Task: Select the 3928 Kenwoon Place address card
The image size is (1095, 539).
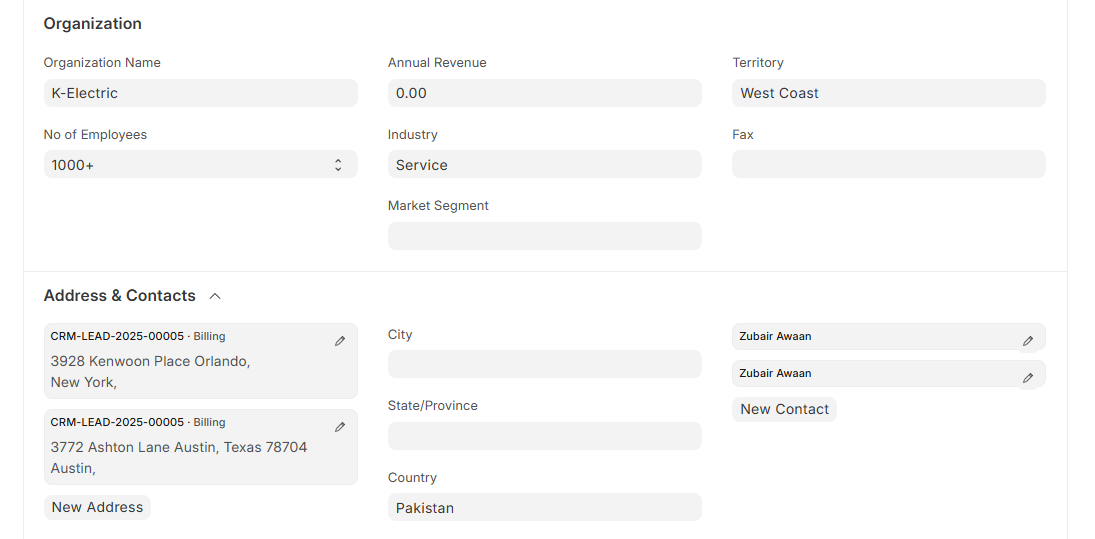Action: (180, 370)
